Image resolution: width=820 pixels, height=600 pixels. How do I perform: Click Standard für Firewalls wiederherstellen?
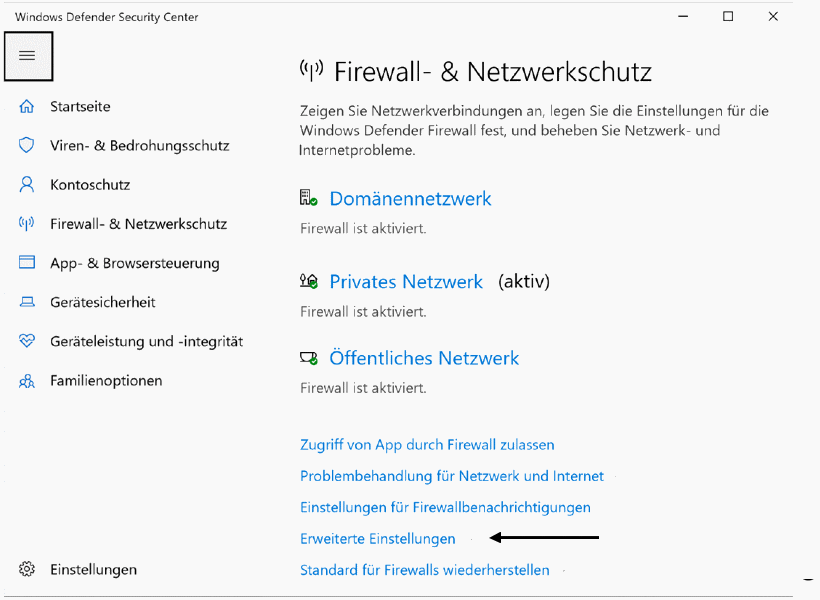[425, 570]
